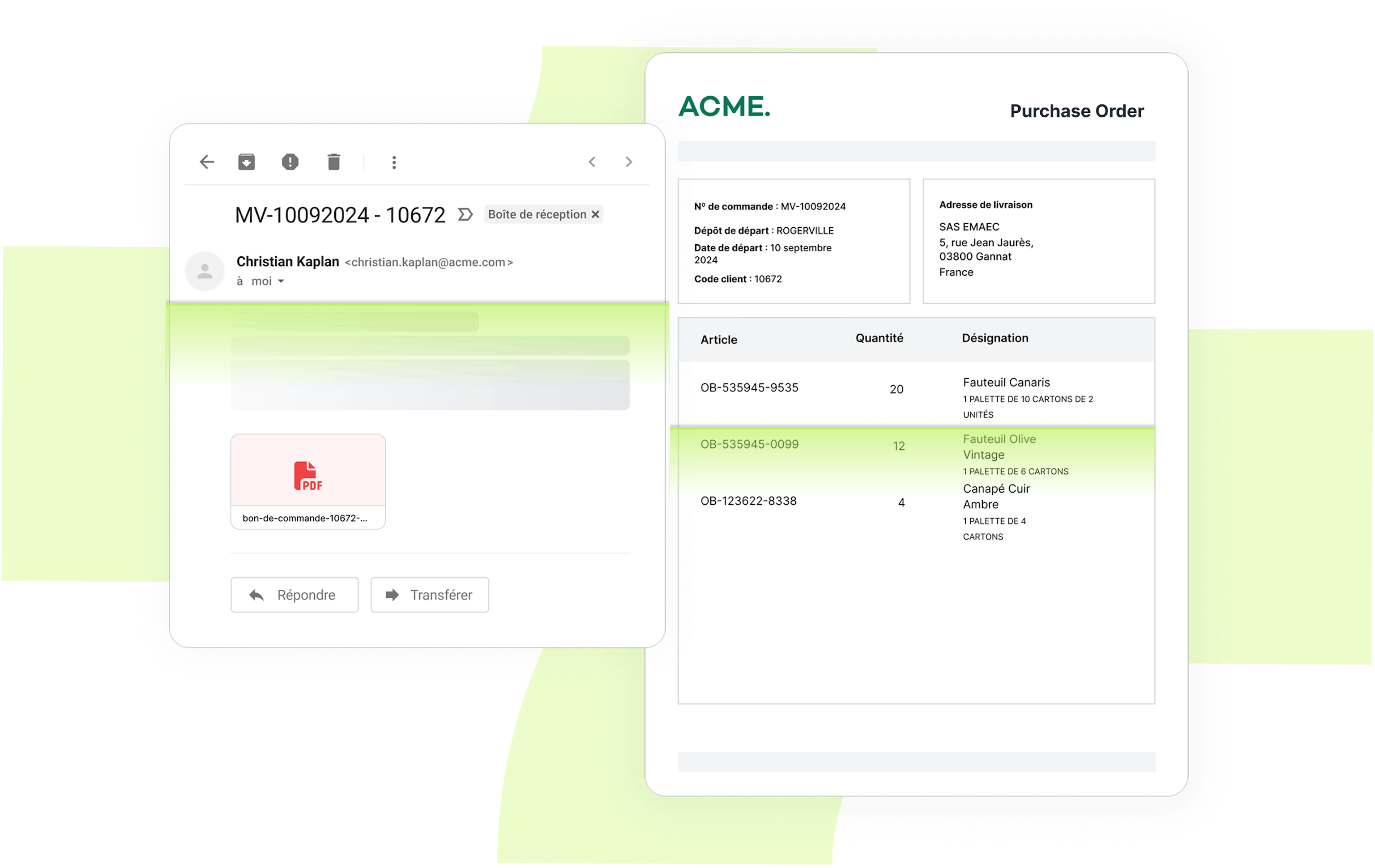Click 1 PALETTE DE 4 CARTONS text
This screenshot has width=1375, height=868.
[x=994, y=530]
